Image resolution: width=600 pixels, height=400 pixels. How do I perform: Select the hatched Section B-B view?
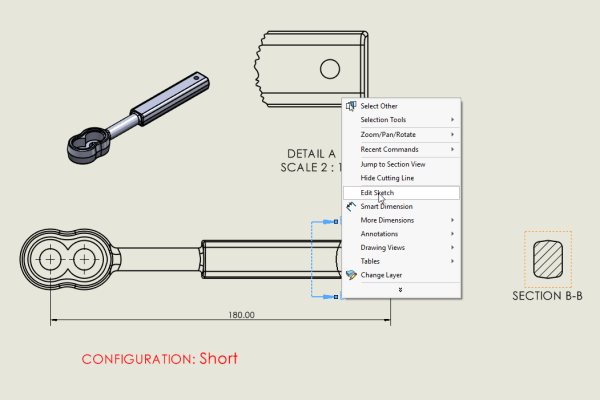pyautogui.click(x=548, y=259)
